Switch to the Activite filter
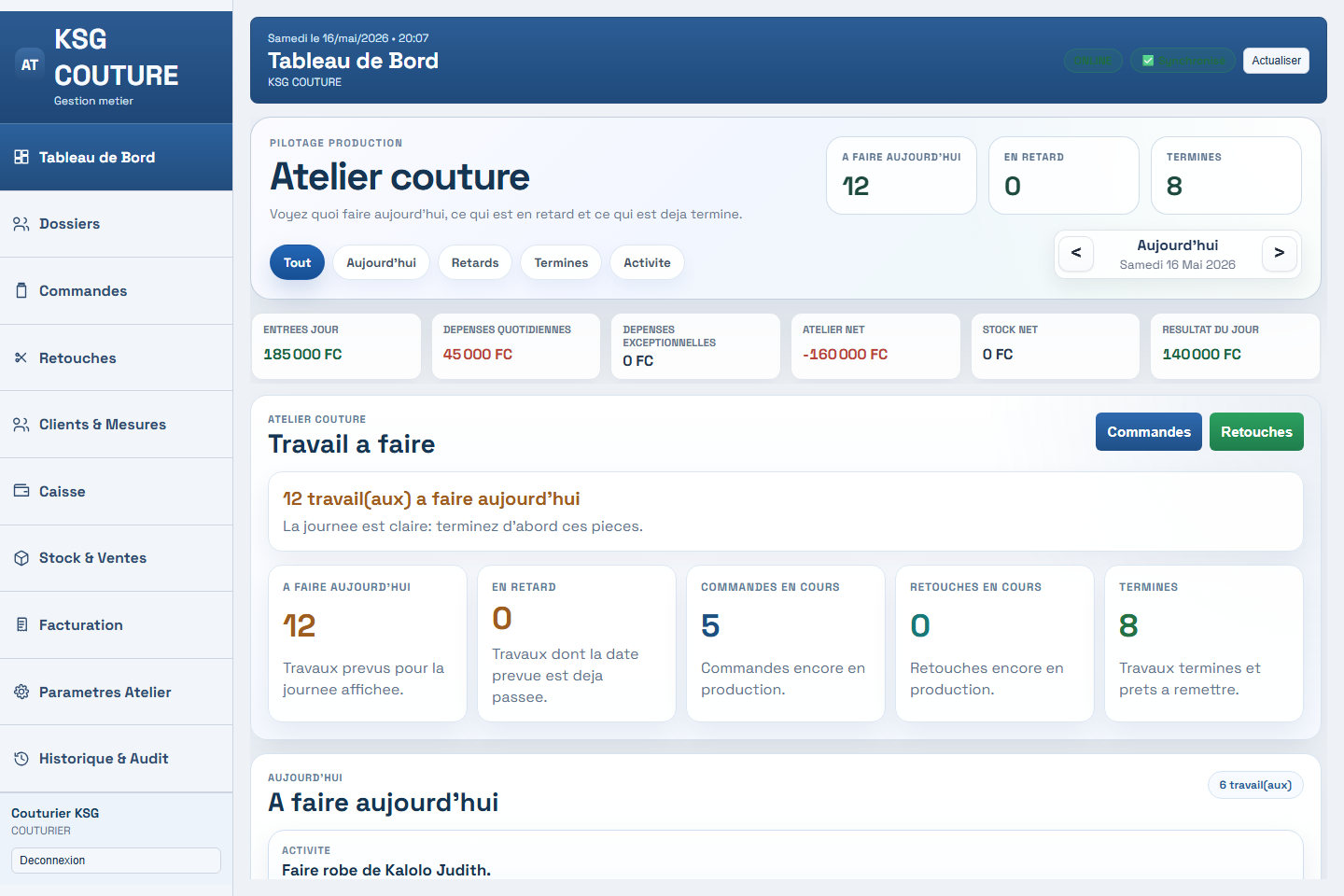Image resolution: width=1344 pixels, height=896 pixels. (647, 262)
